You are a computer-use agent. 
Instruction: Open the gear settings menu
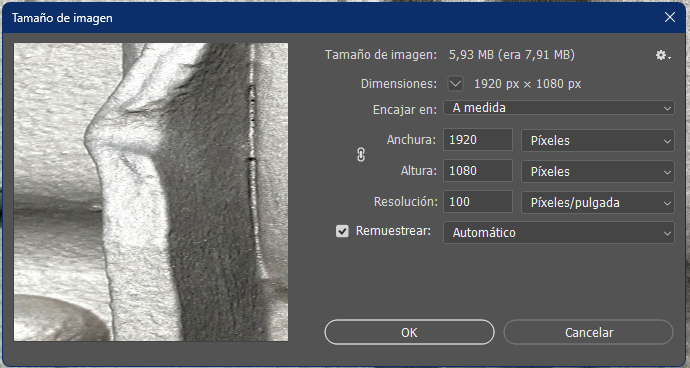[x=663, y=55]
